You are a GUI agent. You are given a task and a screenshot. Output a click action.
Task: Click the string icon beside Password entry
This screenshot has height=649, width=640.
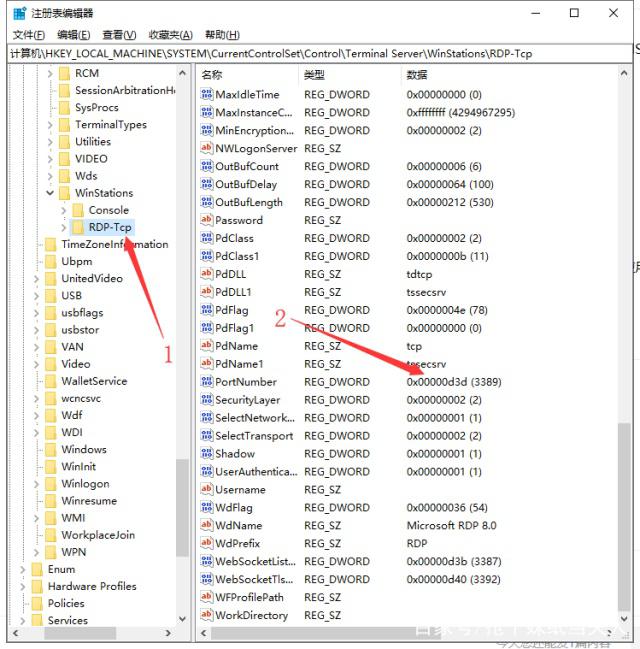point(207,220)
